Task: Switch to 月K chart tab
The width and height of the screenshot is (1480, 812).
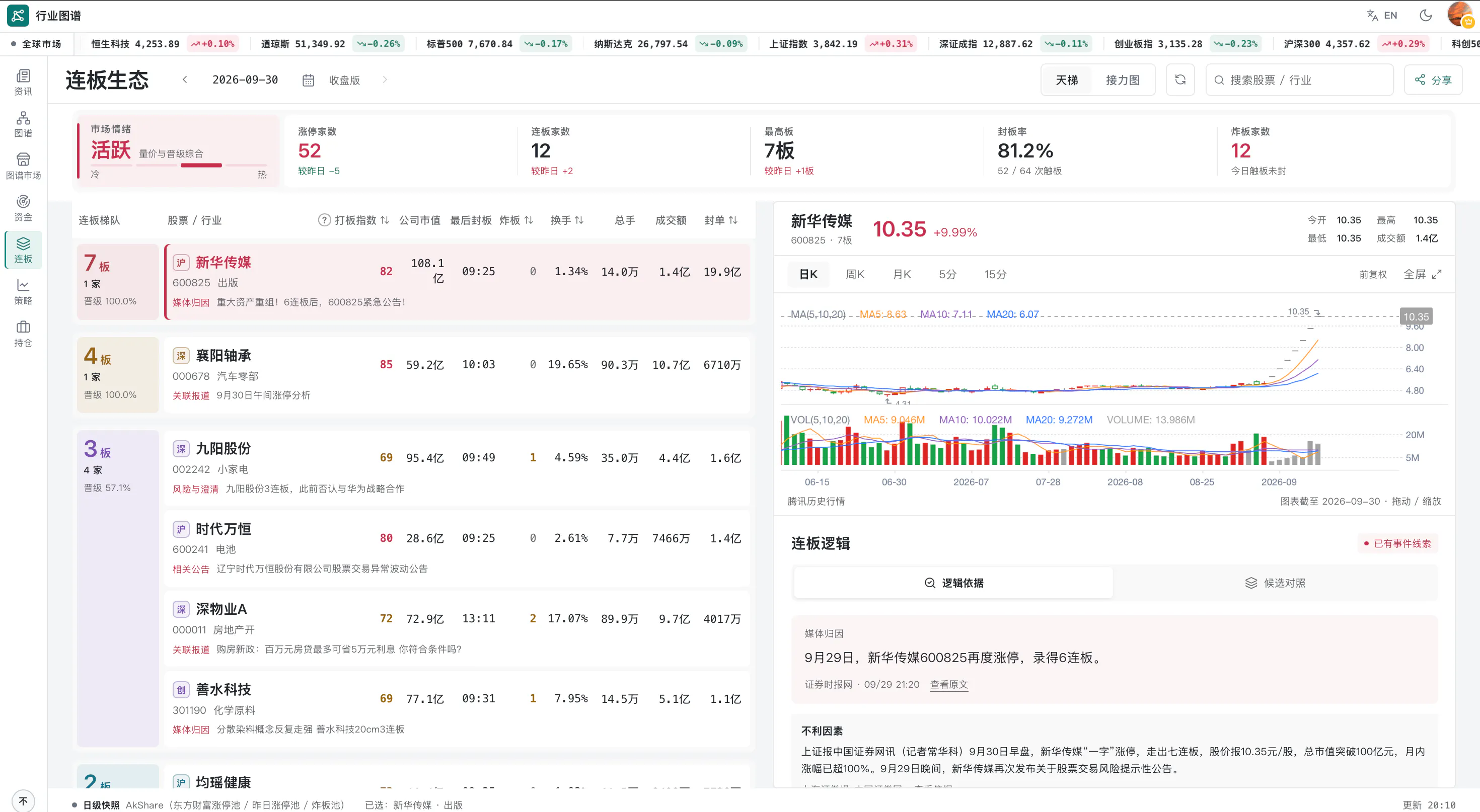Action: 902,275
